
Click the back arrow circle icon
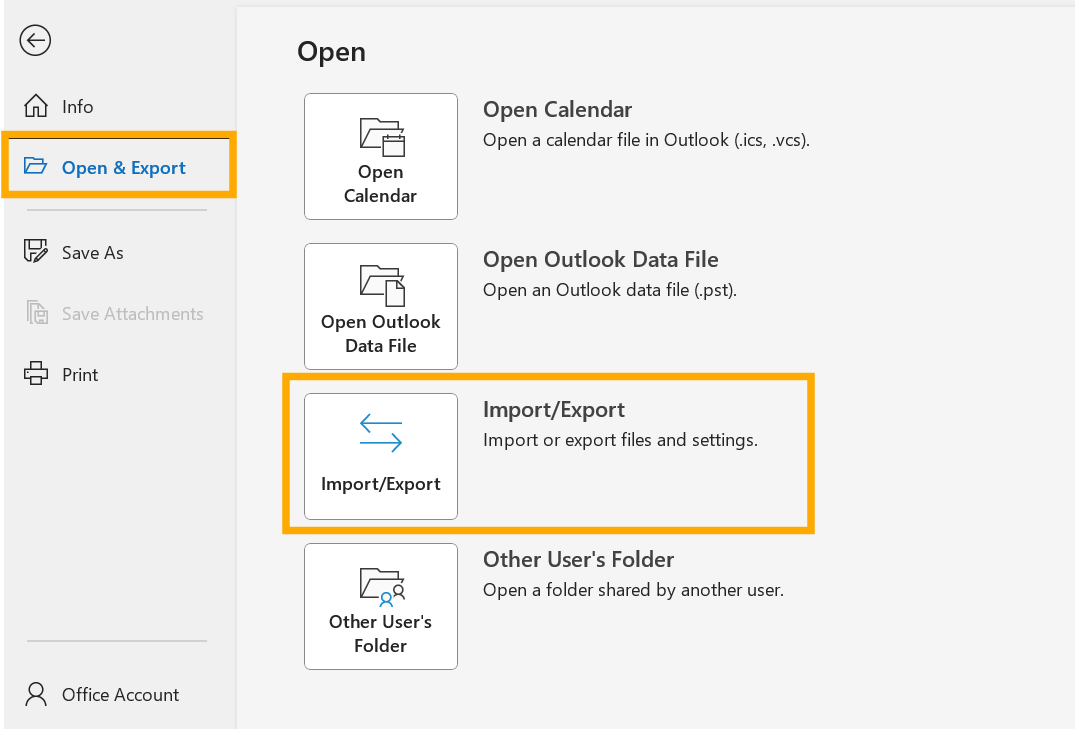pyautogui.click(x=35, y=40)
